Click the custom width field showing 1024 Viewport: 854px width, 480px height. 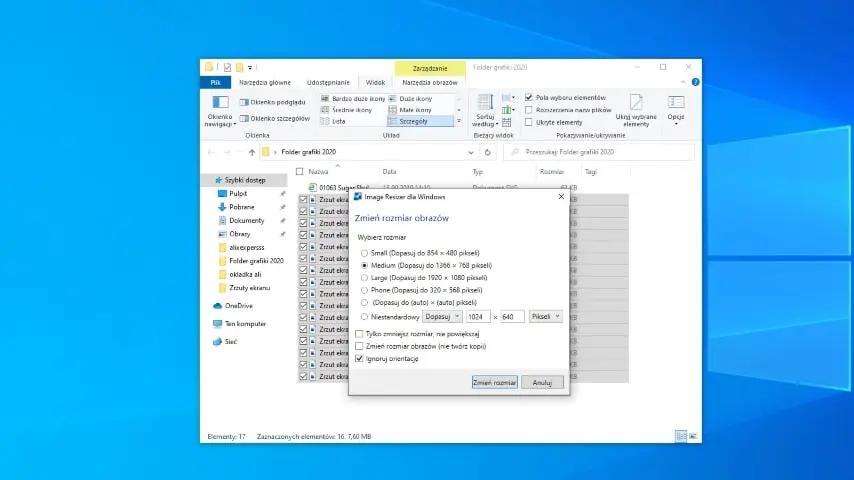click(x=479, y=316)
